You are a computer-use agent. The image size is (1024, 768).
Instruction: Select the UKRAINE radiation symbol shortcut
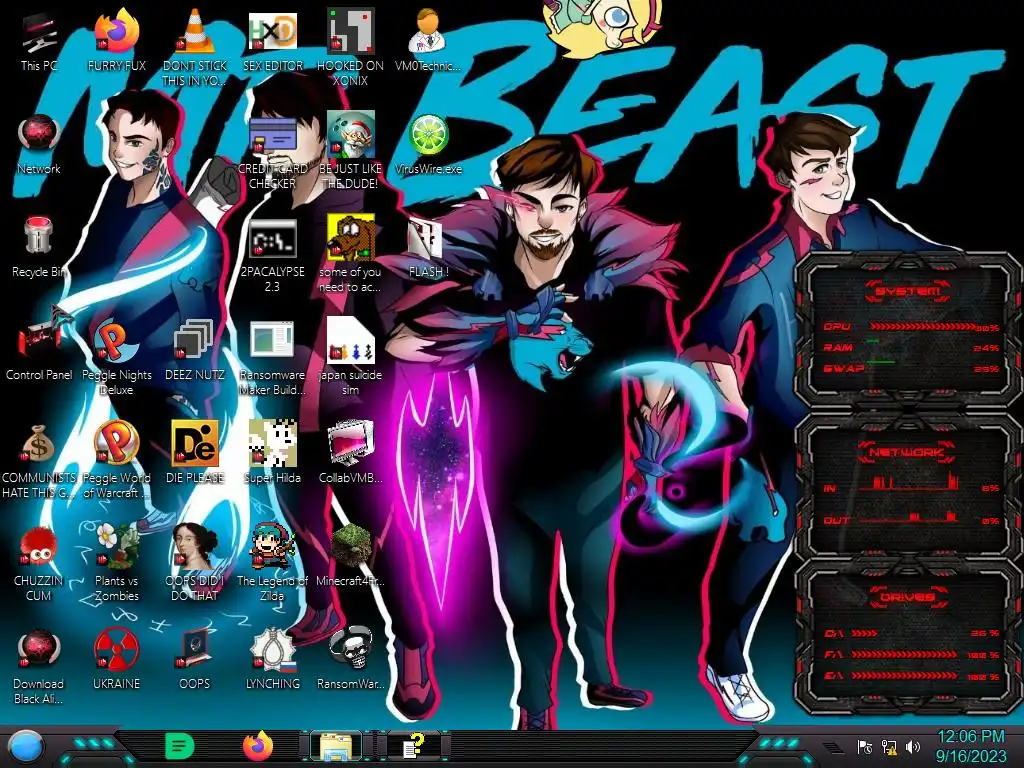[116, 660]
